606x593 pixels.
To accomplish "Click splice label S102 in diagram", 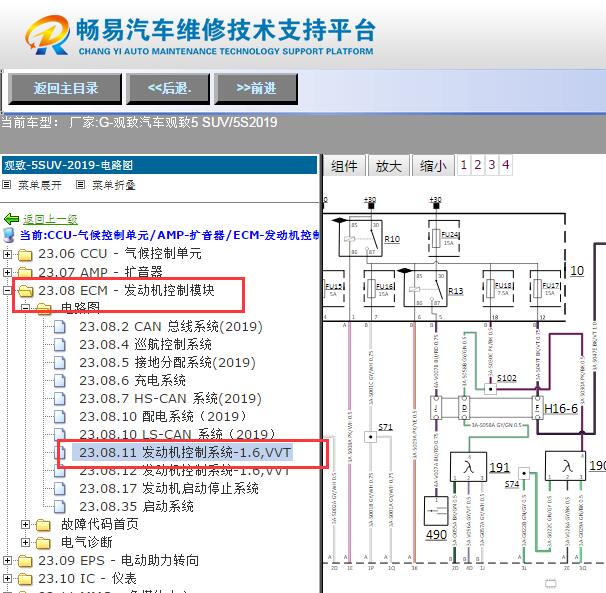I will click(506, 378).
